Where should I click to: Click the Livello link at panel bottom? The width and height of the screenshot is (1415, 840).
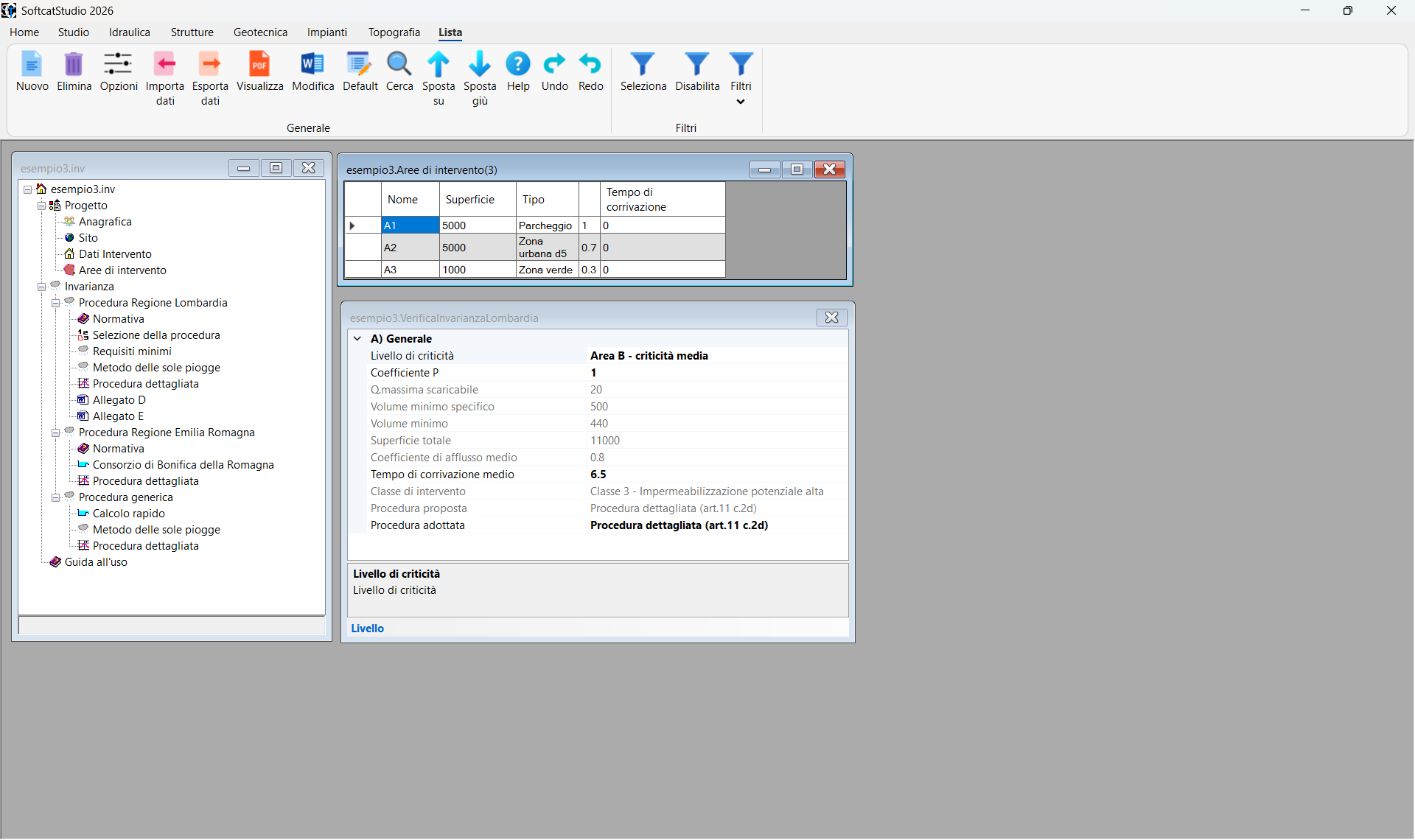pyautogui.click(x=367, y=629)
